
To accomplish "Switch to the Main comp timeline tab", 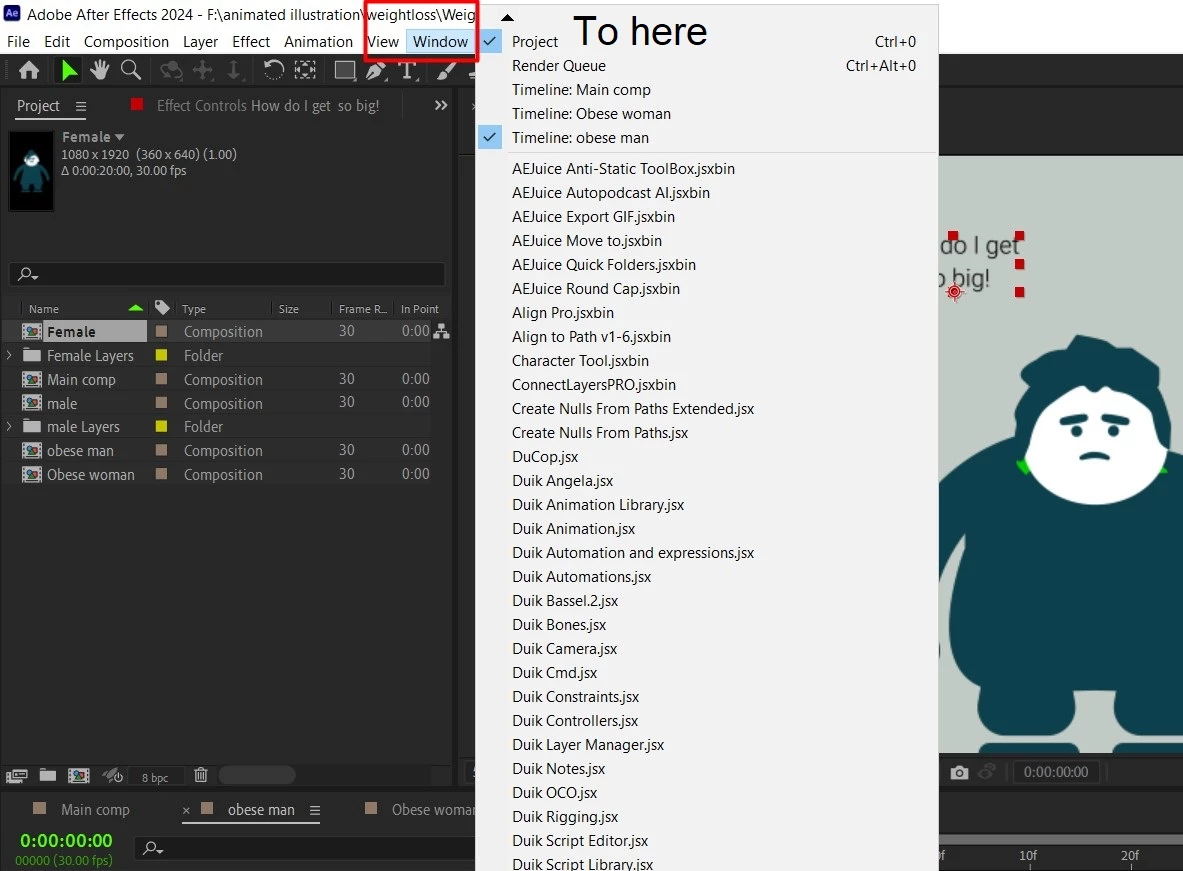I will [x=95, y=810].
